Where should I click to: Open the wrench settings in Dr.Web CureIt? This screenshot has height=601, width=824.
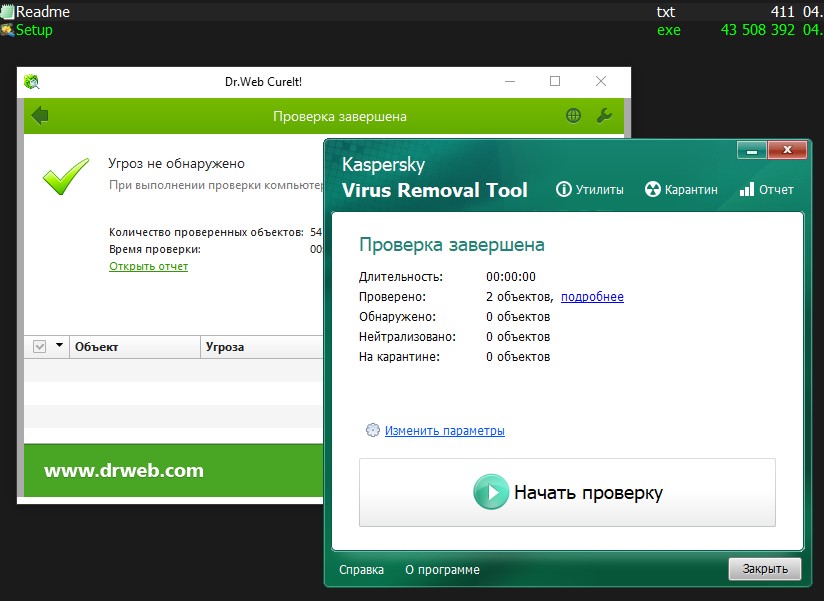pos(604,116)
